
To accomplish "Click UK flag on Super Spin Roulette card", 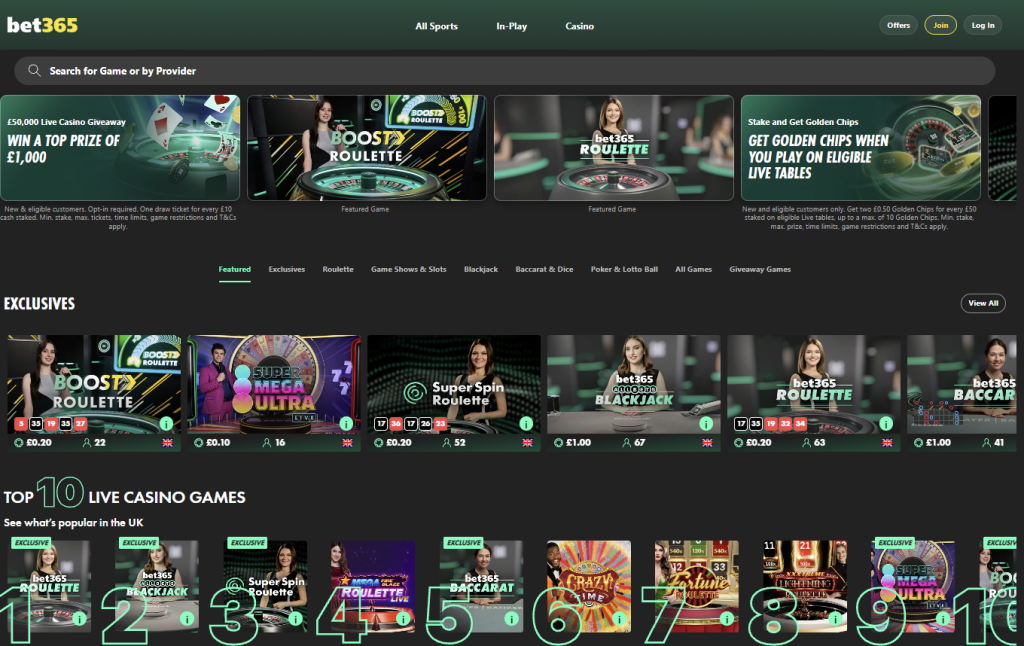I will pos(527,443).
